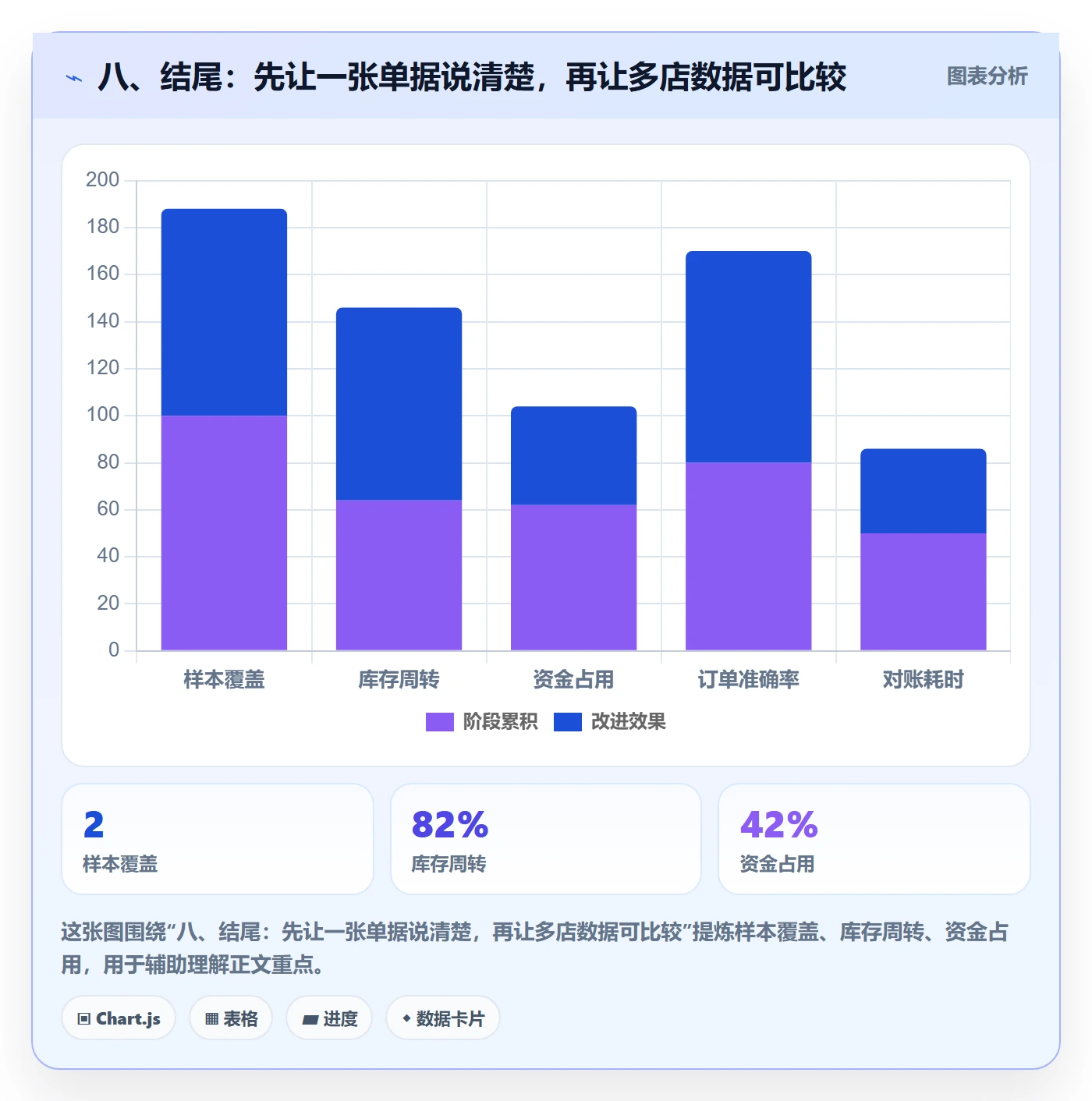The width and height of the screenshot is (1092, 1101).
Task: Click the blue 改进效果 bar for 样本覆盖
Action: pyautogui.click(x=224, y=312)
